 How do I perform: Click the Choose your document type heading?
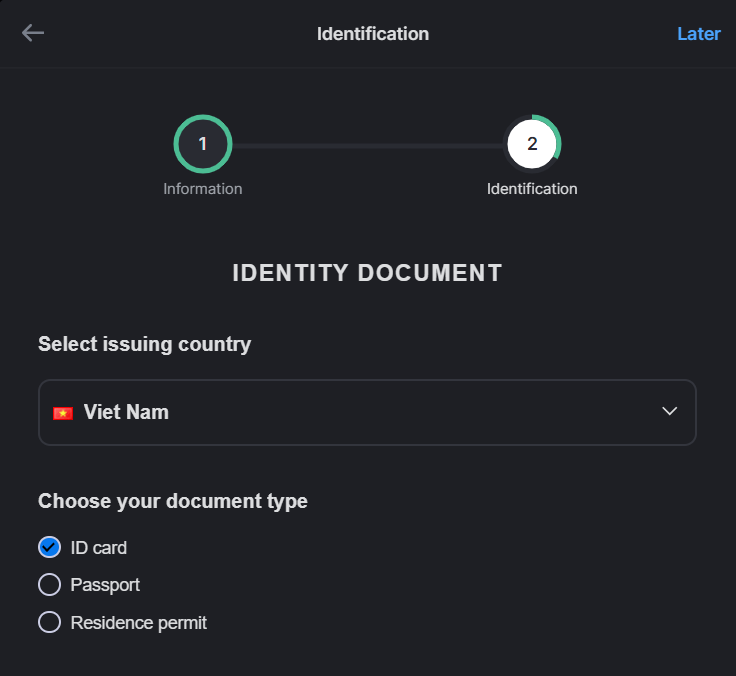click(x=173, y=501)
